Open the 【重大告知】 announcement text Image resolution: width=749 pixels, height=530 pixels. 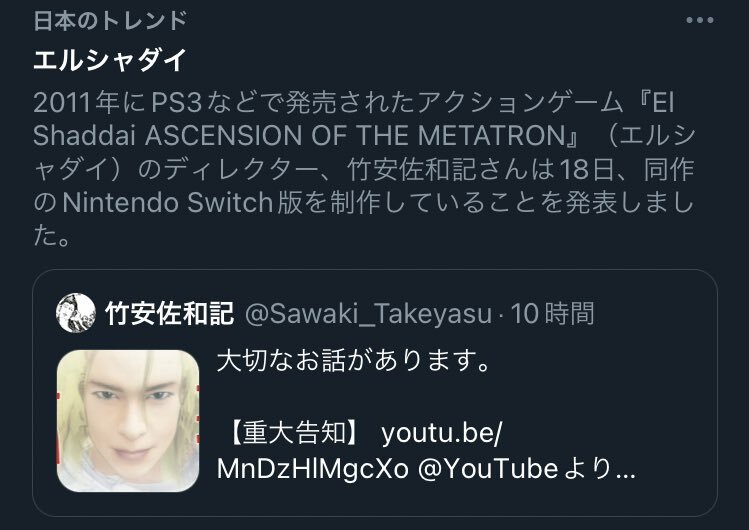tap(294, 433)
